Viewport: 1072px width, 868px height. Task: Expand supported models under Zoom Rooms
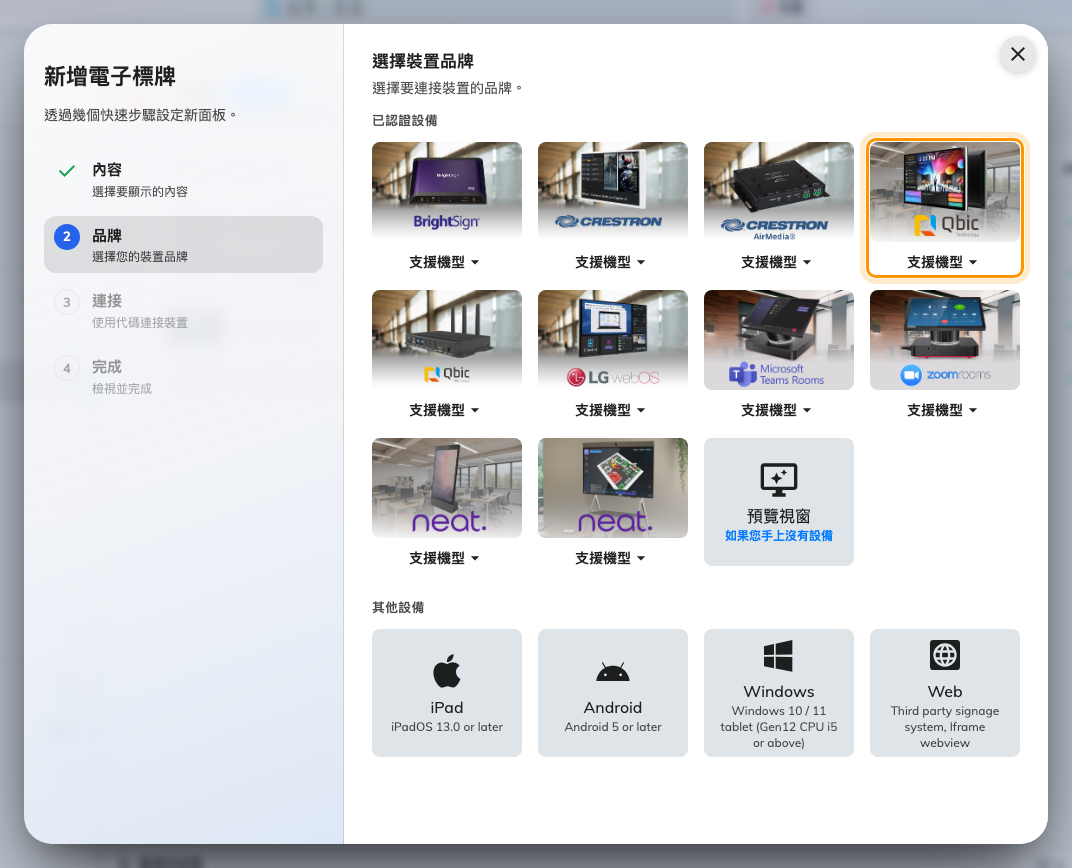[942, 410]
